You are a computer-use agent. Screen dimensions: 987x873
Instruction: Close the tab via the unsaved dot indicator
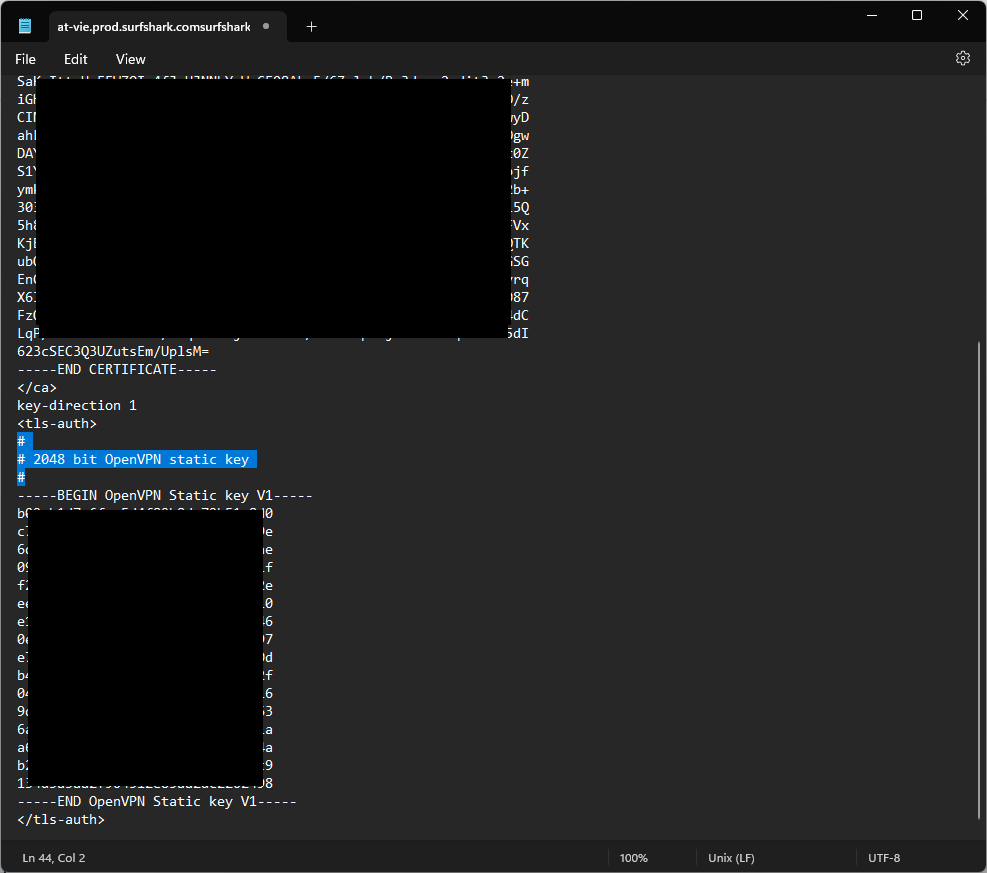coord(268,27)
